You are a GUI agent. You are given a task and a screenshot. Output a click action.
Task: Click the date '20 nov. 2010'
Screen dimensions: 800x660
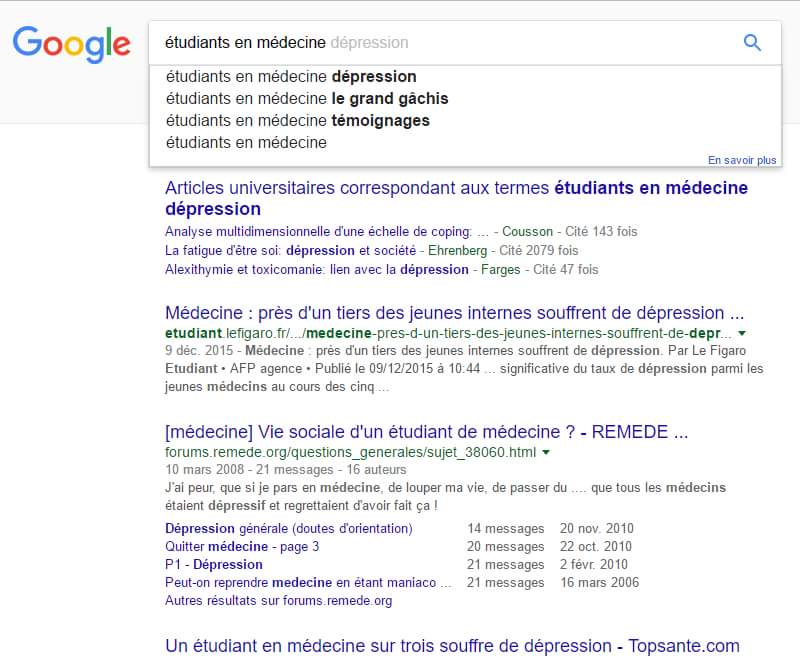click(596, 528)
